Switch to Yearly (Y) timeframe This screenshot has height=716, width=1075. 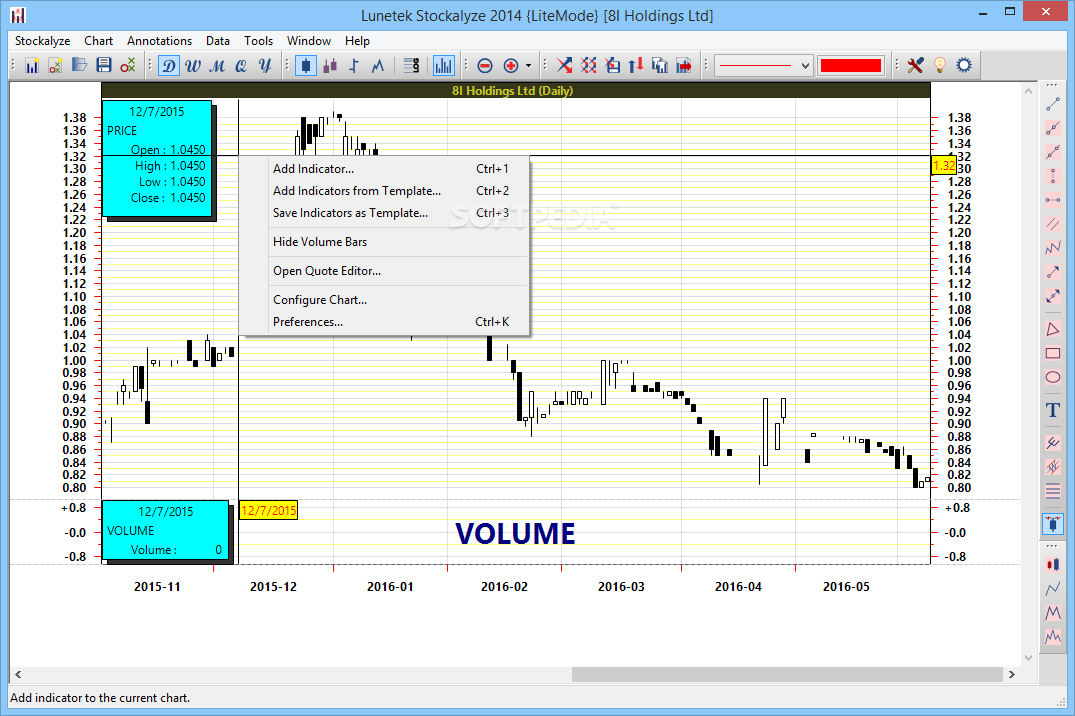point(265,66)
